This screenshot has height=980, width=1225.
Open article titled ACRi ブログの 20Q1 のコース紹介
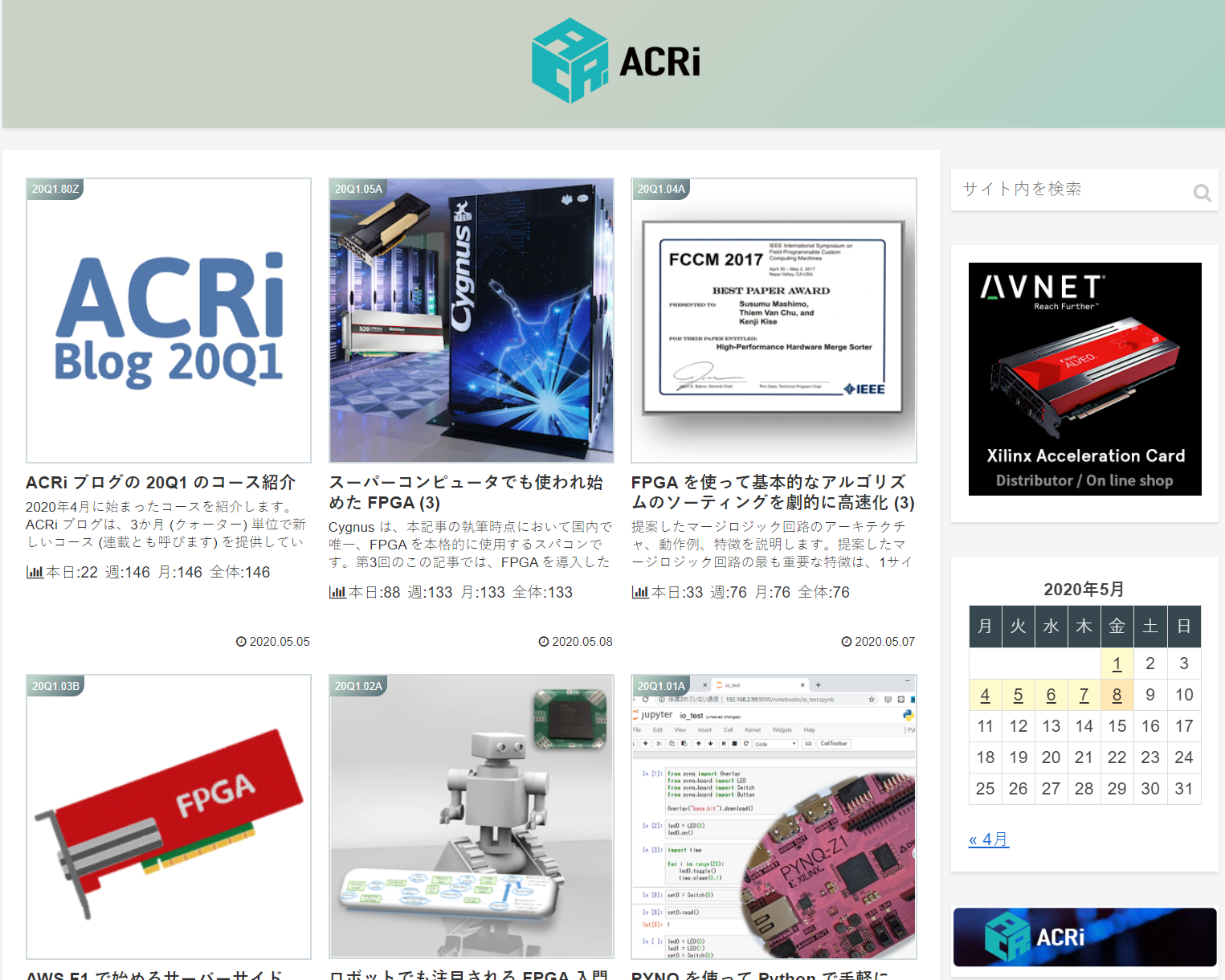[161, 482]
